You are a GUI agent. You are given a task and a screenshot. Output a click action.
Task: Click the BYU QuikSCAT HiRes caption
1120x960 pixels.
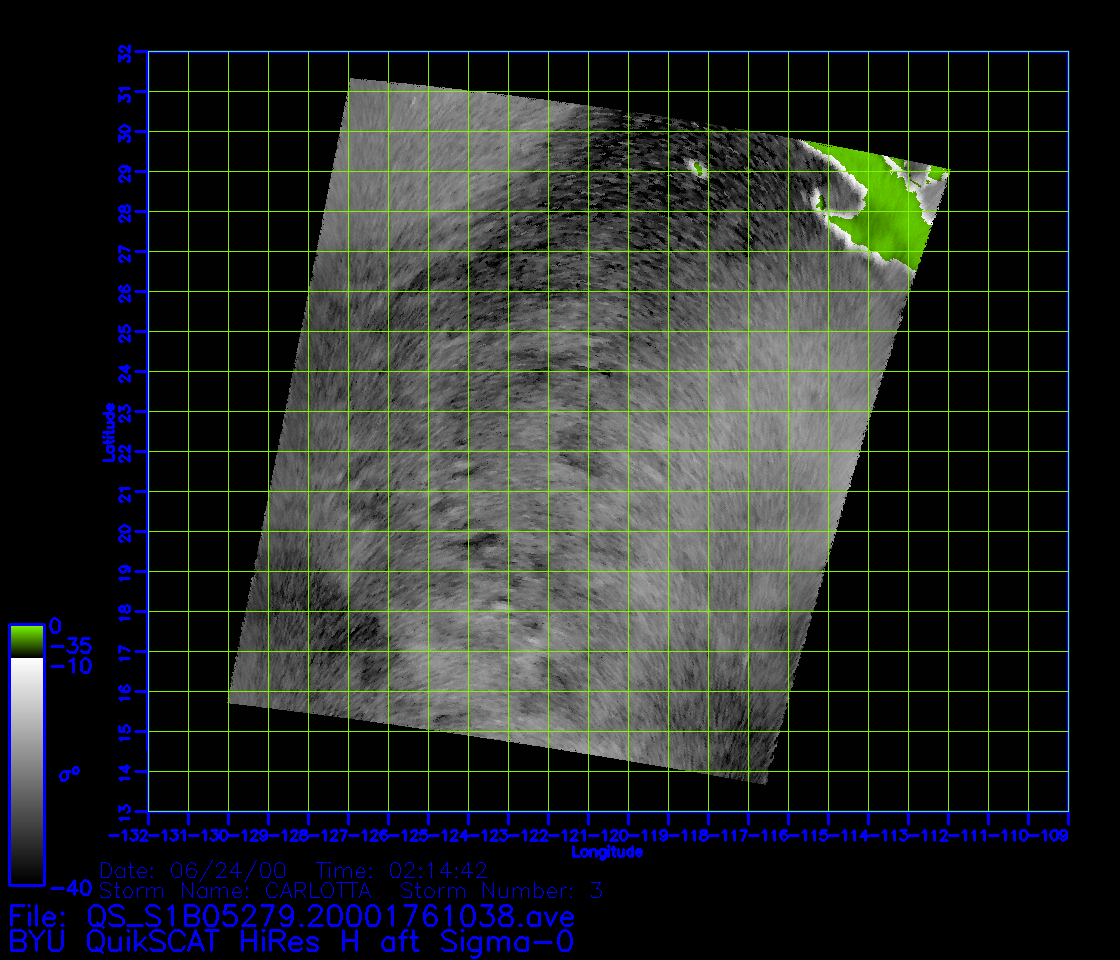click(290, 942)
